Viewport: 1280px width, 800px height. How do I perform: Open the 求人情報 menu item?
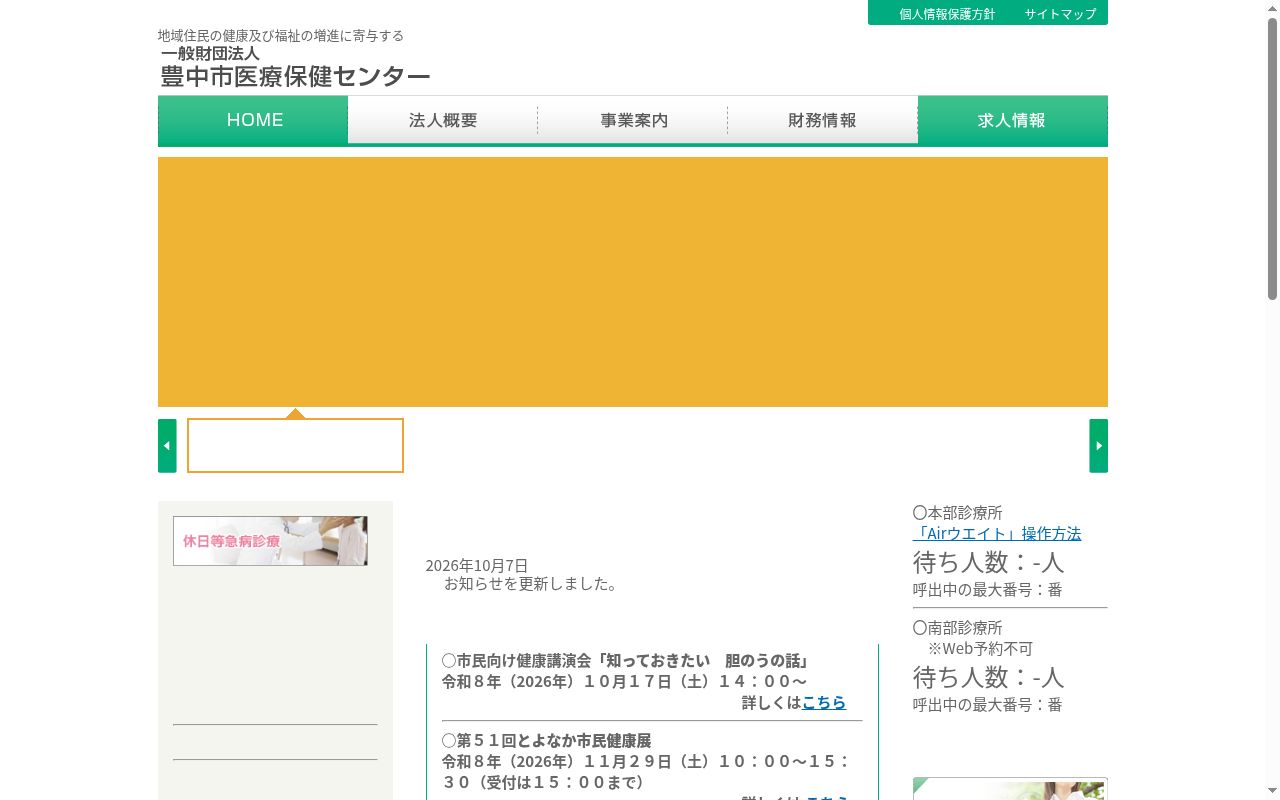(x=1013, y=120)
